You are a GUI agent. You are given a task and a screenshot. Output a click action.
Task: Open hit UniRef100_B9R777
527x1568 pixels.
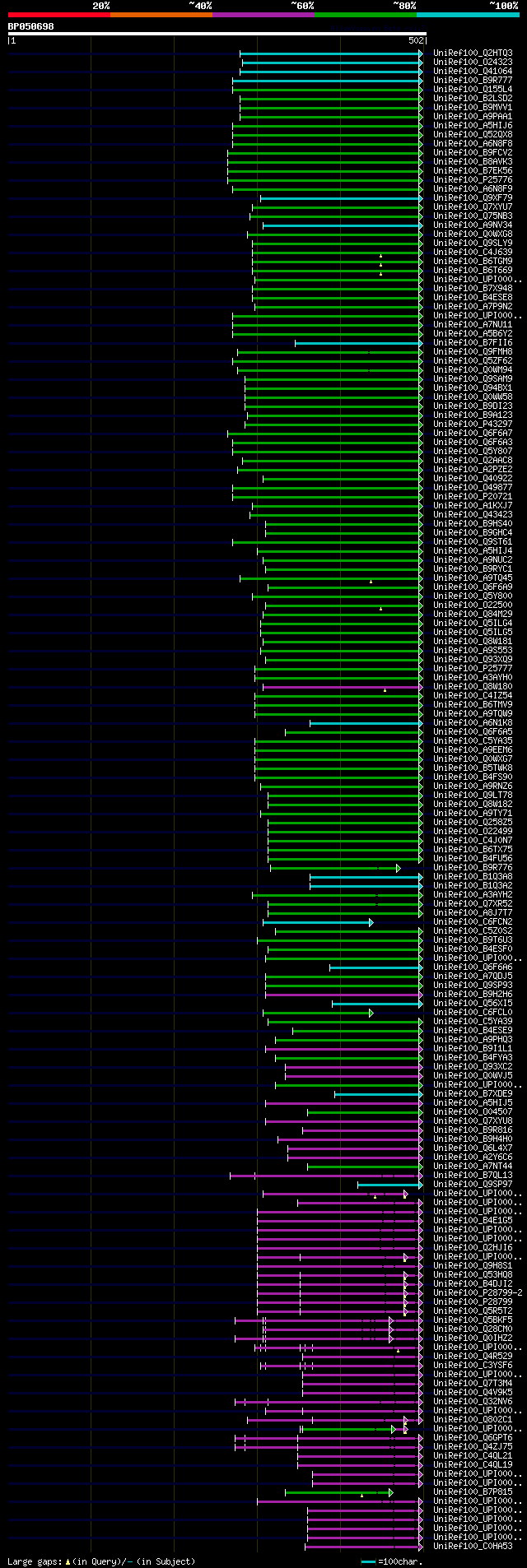pos(473,81)
